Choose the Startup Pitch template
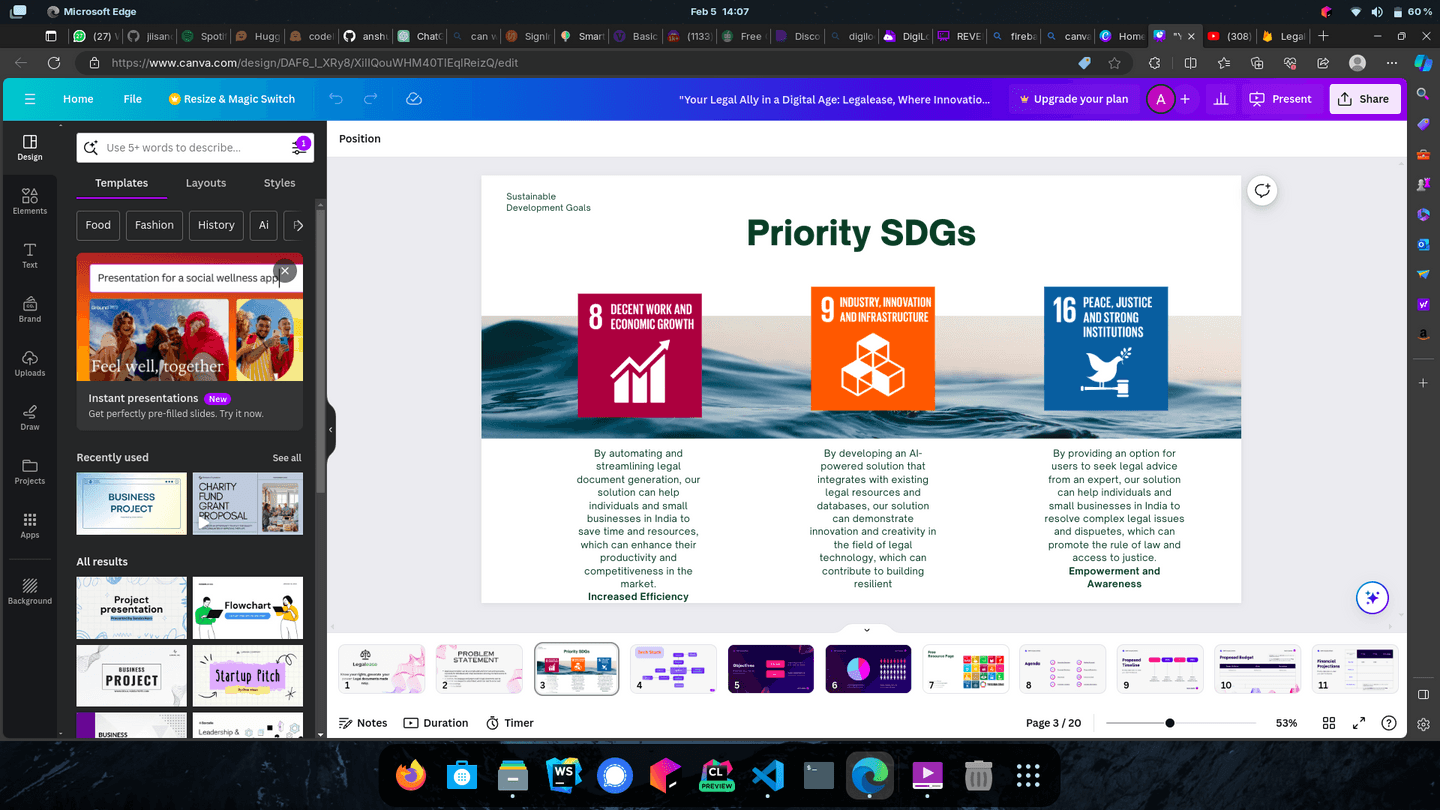This screenshot has height=810, width=1440. click(247, 676)
